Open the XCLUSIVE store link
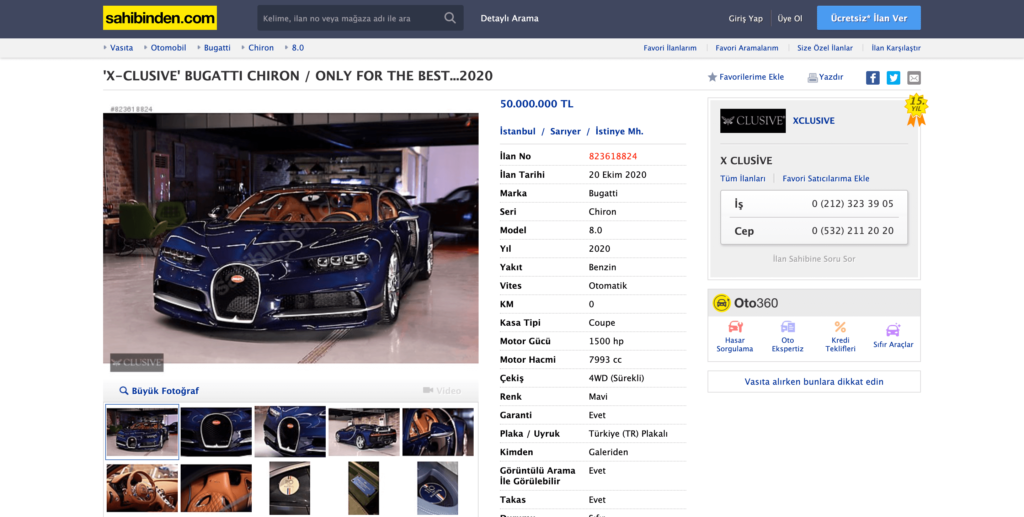This screenshot has width=1024, height=517. point(814,121)
